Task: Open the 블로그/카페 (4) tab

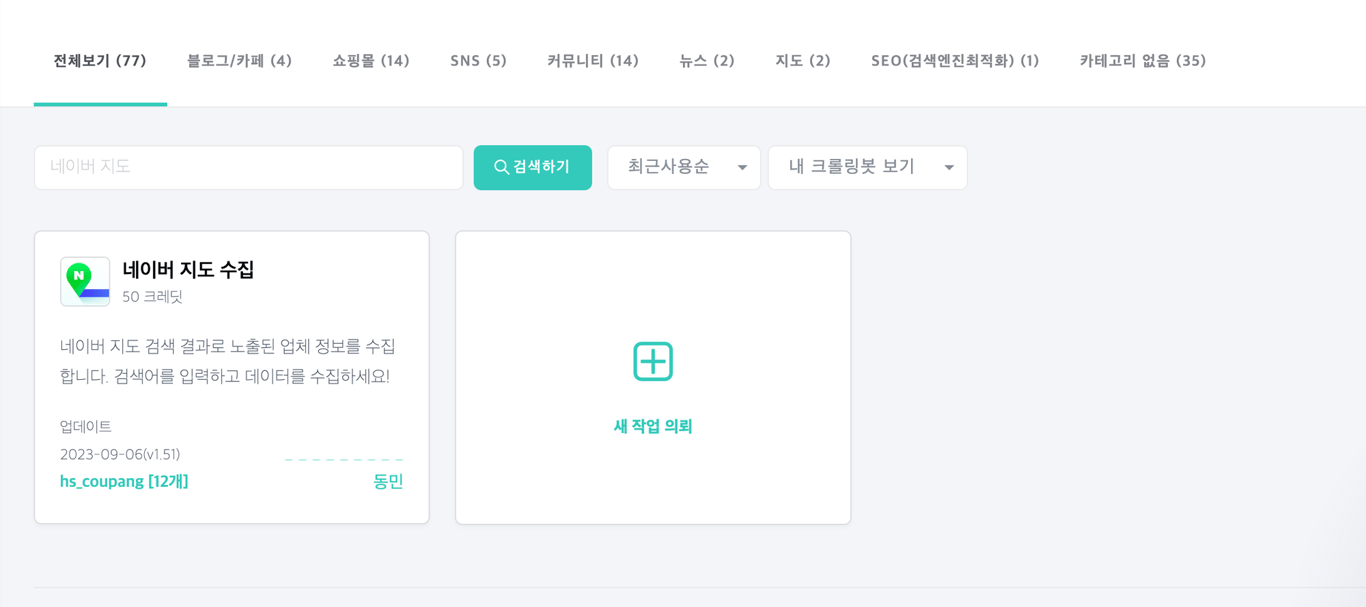Action: [x=239, y=61]
